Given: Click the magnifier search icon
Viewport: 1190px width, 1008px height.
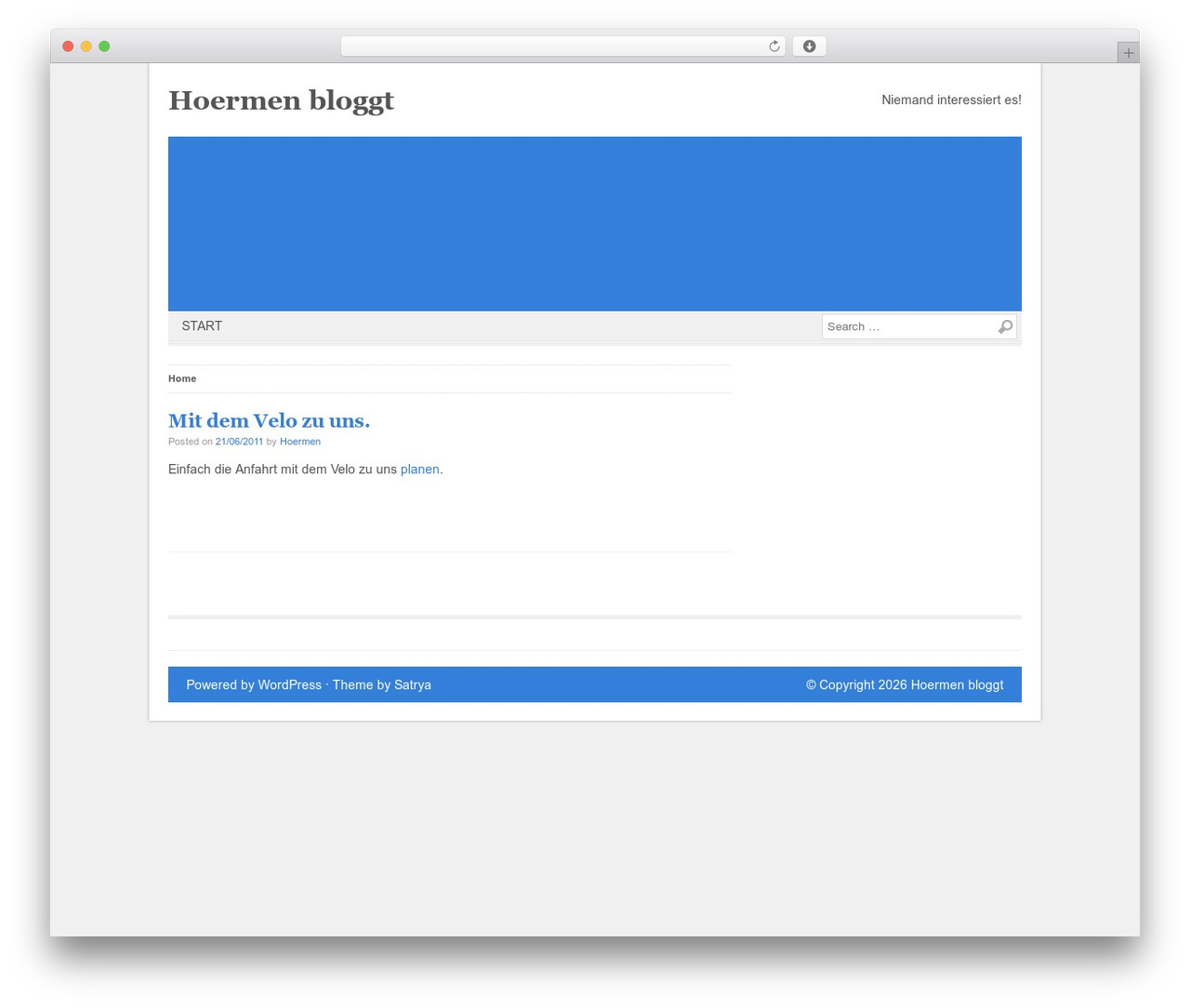Looking at the screenshot, I should 1005,326.
